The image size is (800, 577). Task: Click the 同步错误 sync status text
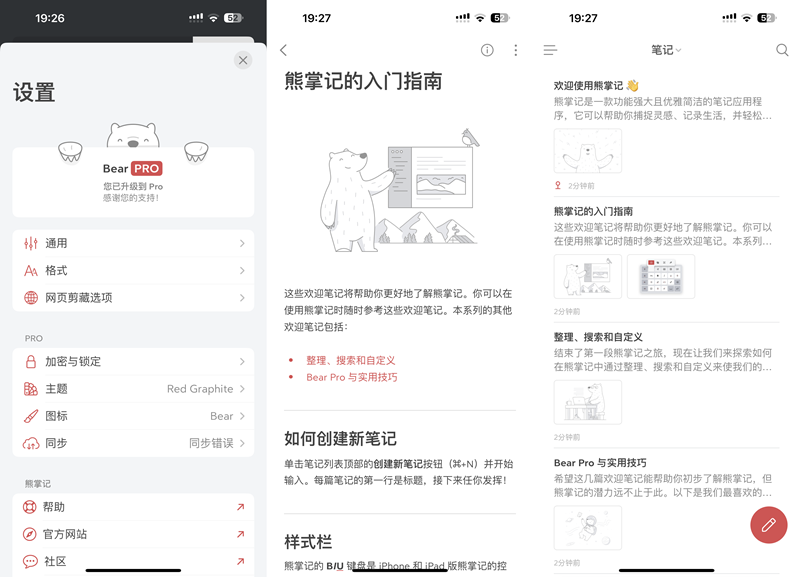211,443
